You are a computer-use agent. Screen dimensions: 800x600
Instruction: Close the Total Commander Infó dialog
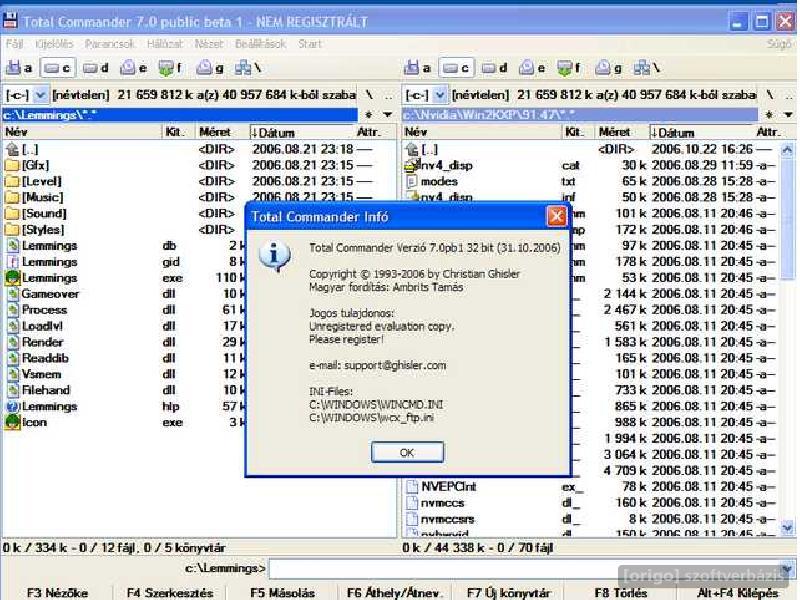[x=556, y=216]
